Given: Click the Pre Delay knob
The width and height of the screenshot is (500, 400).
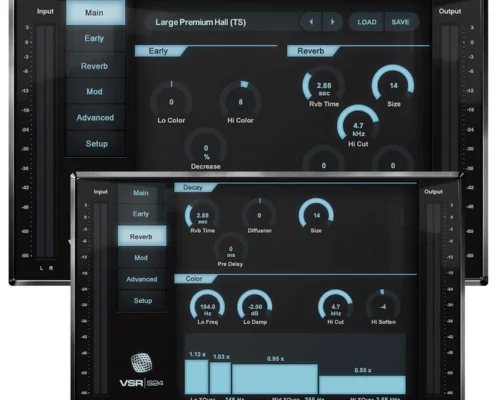Looking at the screenshot, I should [x=231, y=248].
